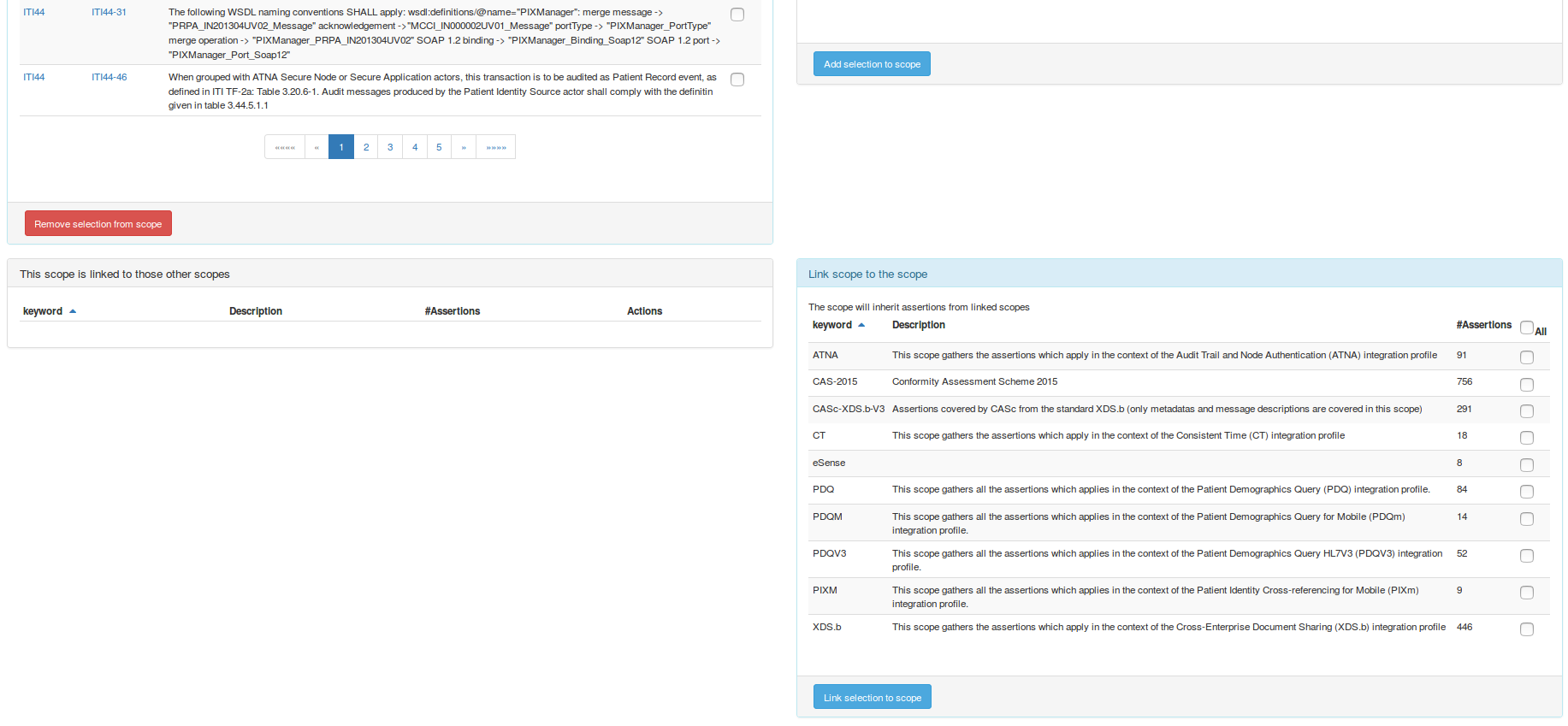
Task: Select the ATNA scope checkbox
Action: coord(1527,357)
